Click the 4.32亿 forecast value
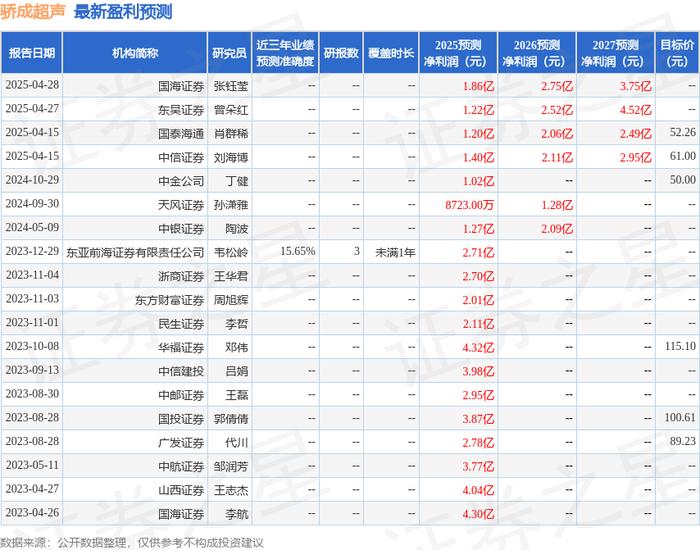This screenshot has width=700, height=550. click(478, 347)
